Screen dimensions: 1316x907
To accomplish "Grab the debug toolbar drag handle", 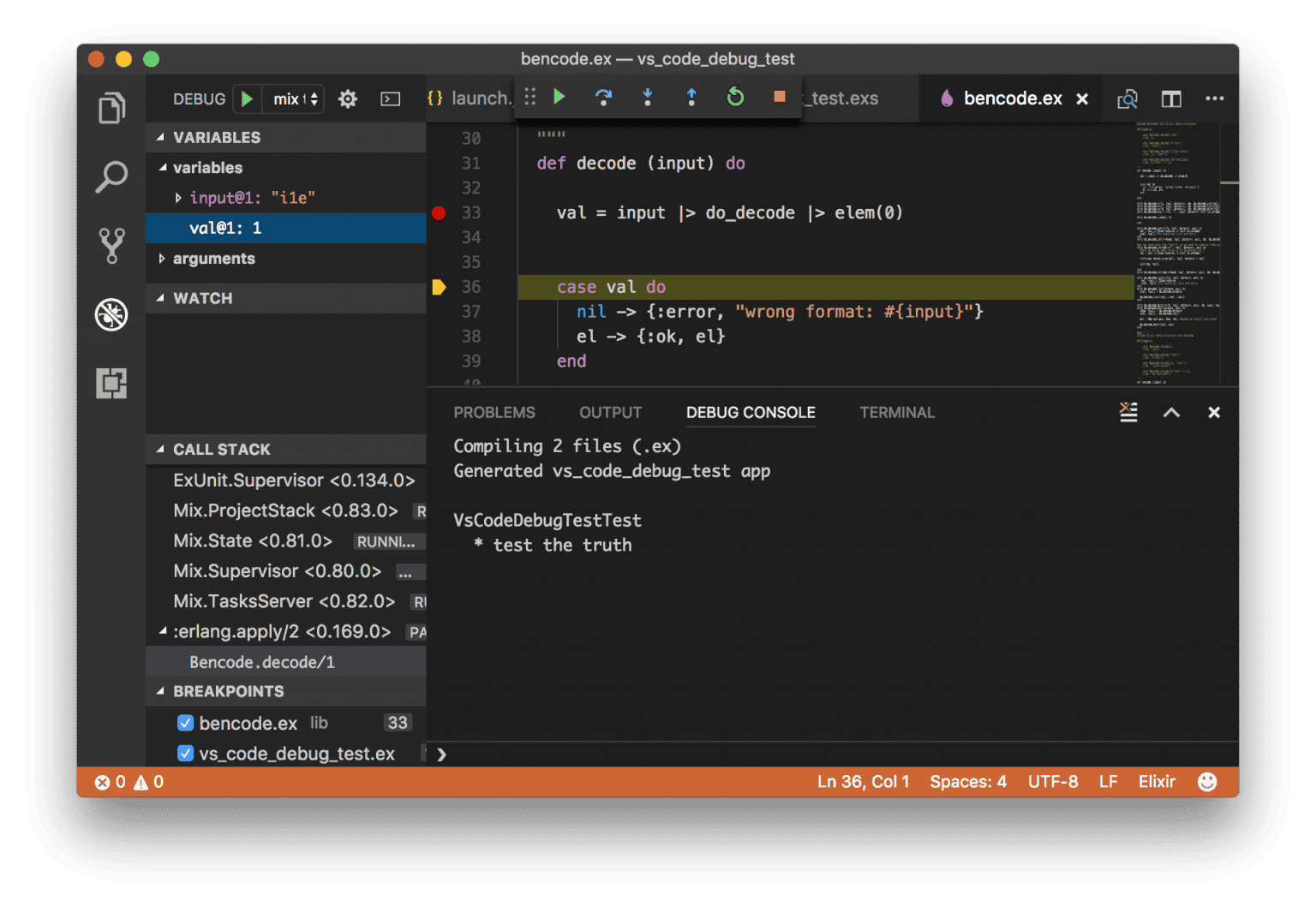I will (530, 97).
